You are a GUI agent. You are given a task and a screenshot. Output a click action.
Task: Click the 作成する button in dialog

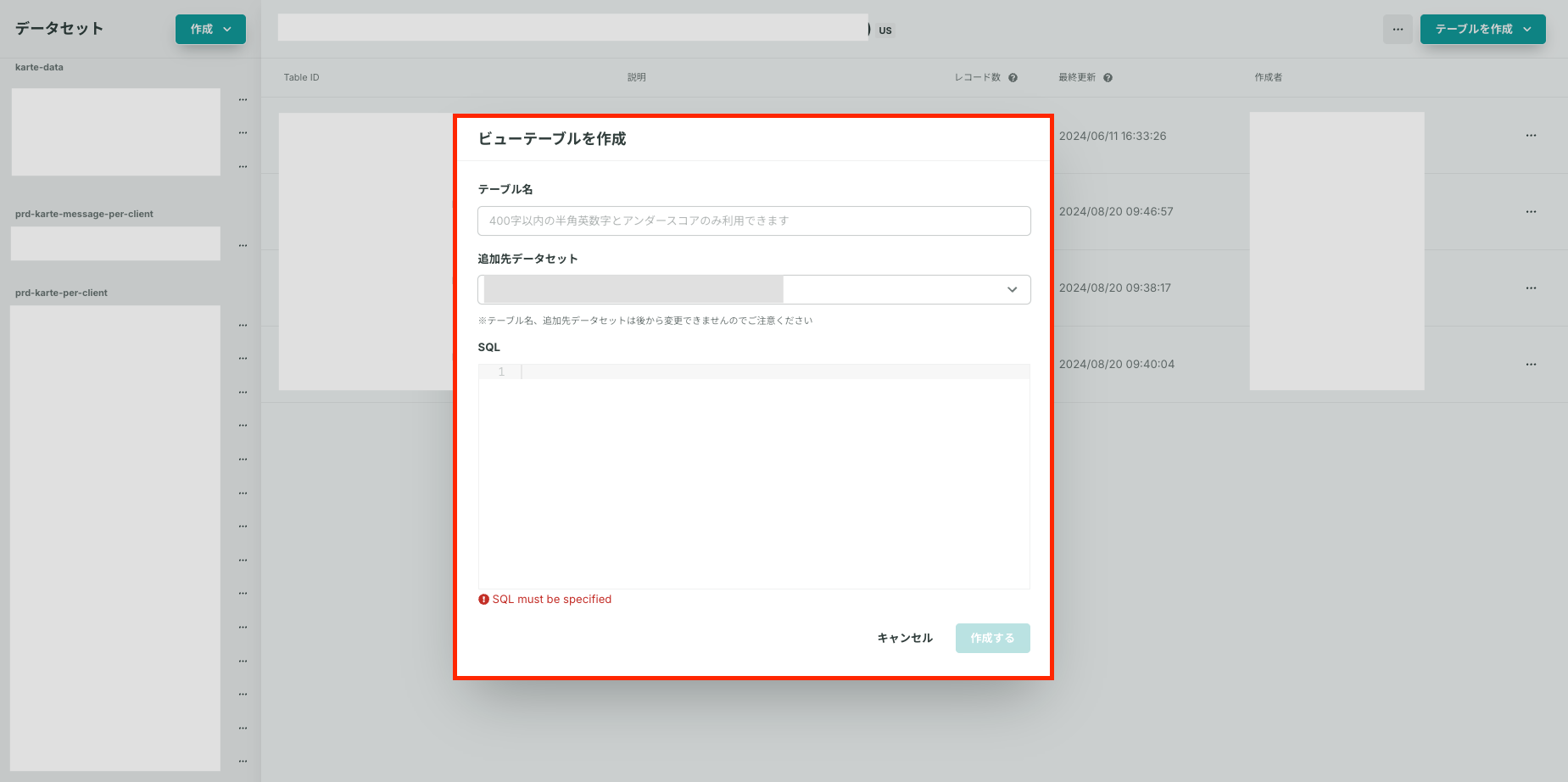click(x=992, y=638)
